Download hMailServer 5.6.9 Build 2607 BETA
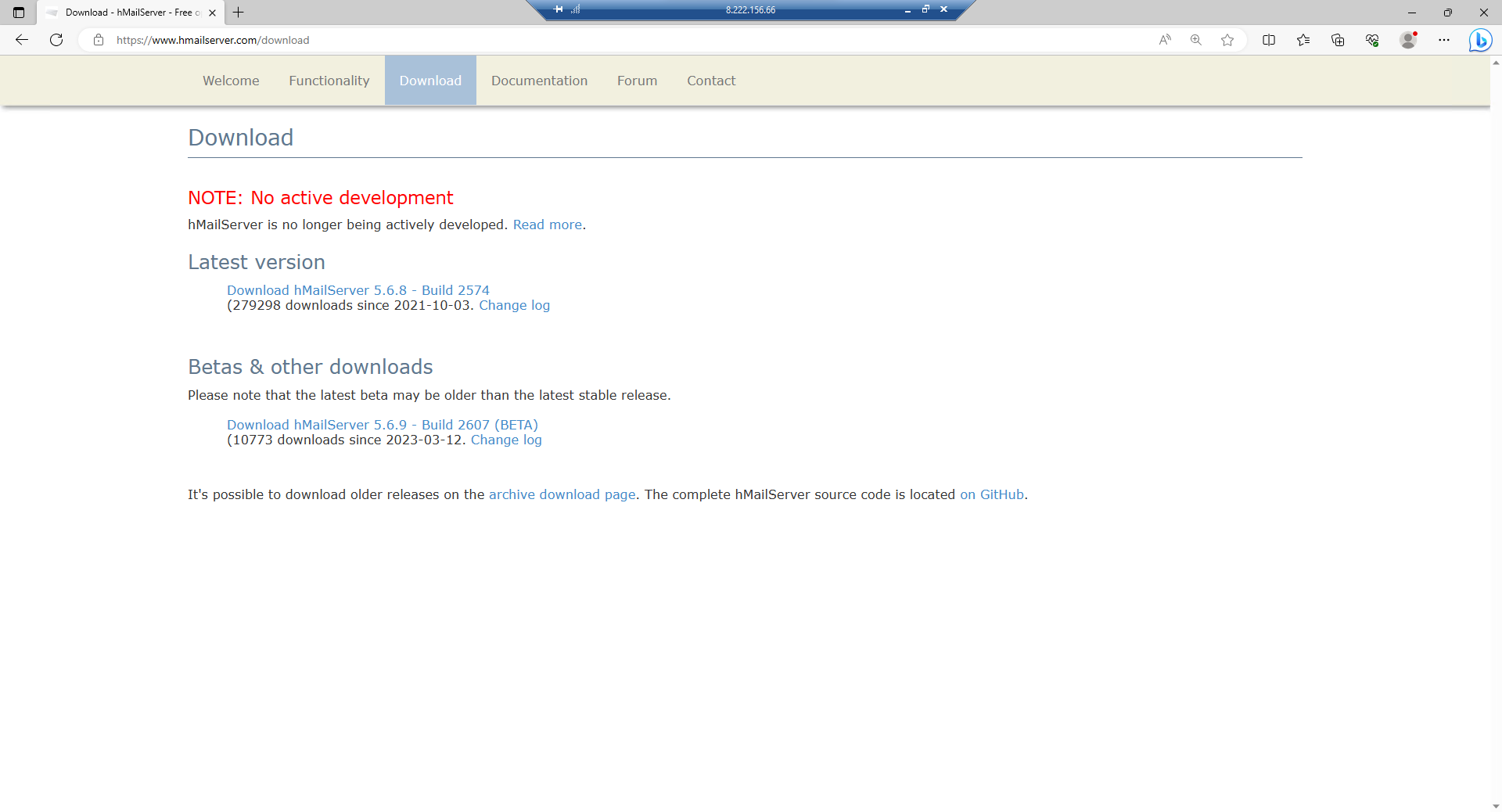 pyautogui.click(x=383, y=425)
